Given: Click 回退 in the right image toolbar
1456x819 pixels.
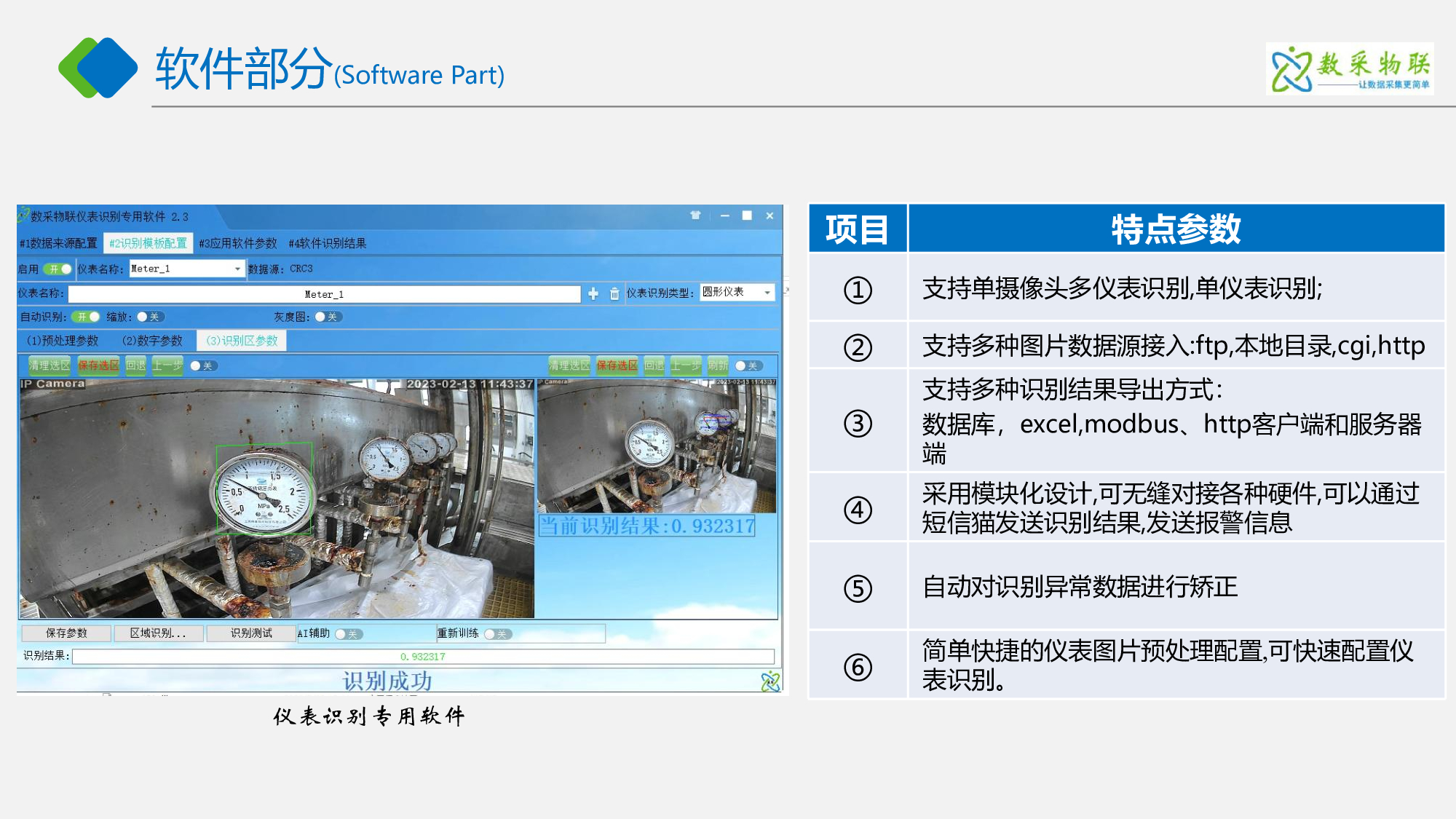Looking at the screenshot, I should (654, 365).
